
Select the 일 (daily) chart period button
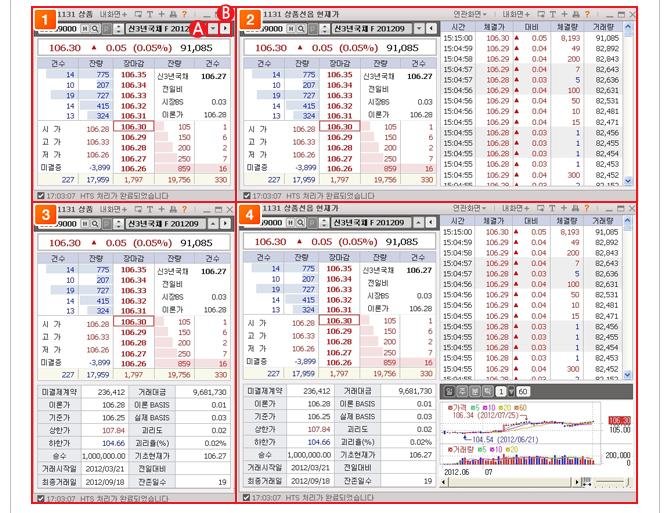[449, 391]
